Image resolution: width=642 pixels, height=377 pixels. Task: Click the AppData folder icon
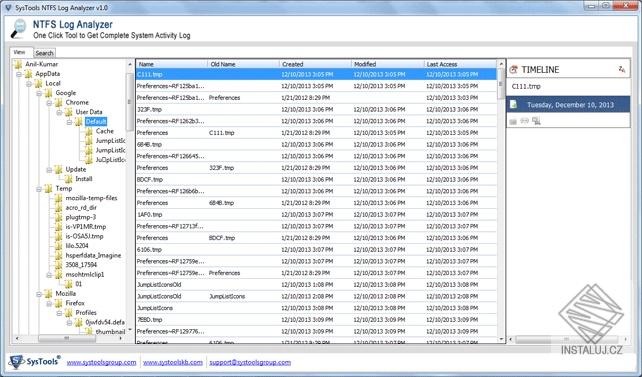28,74
